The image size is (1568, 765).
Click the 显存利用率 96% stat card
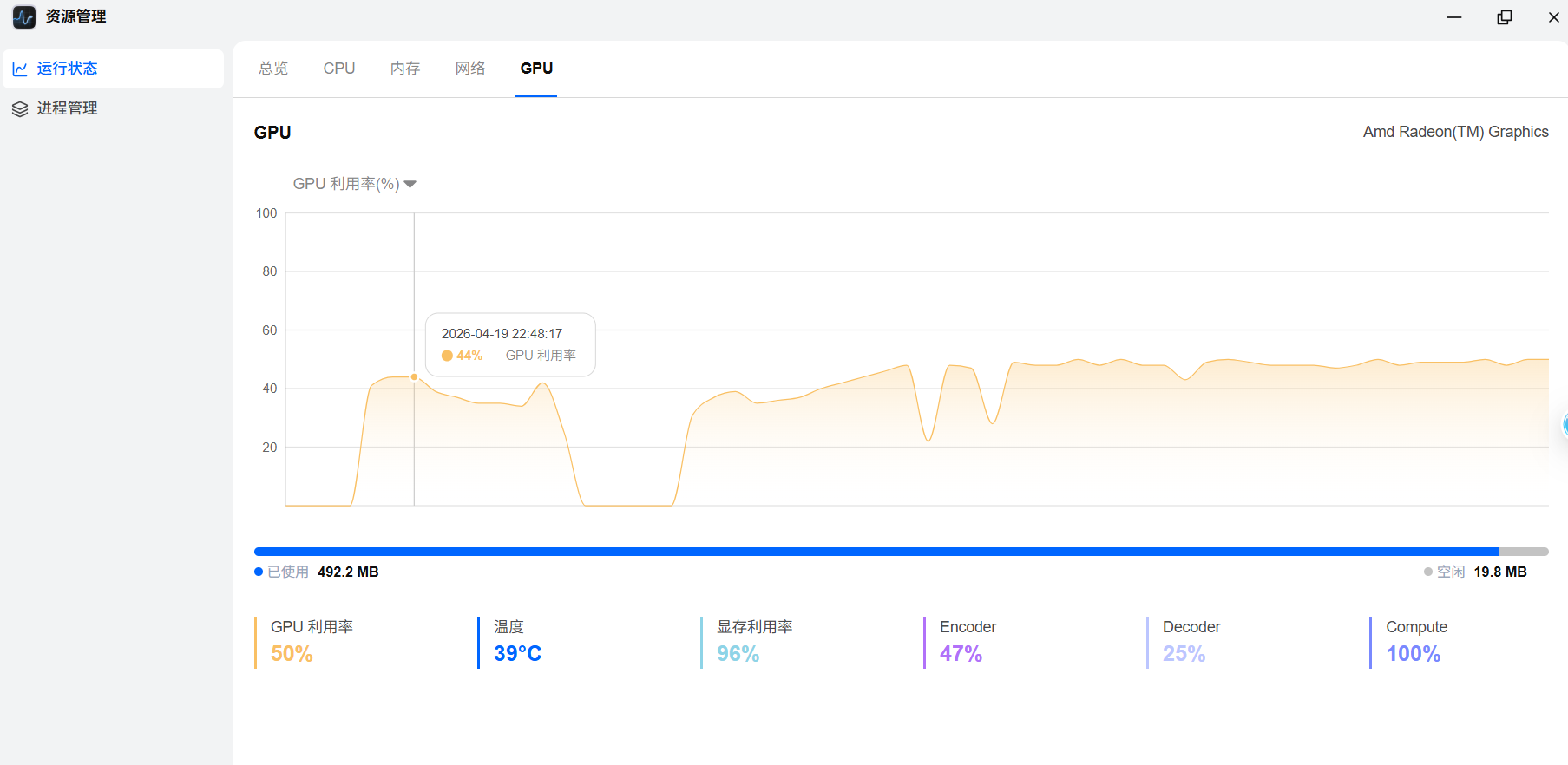(x=754, y=642)
